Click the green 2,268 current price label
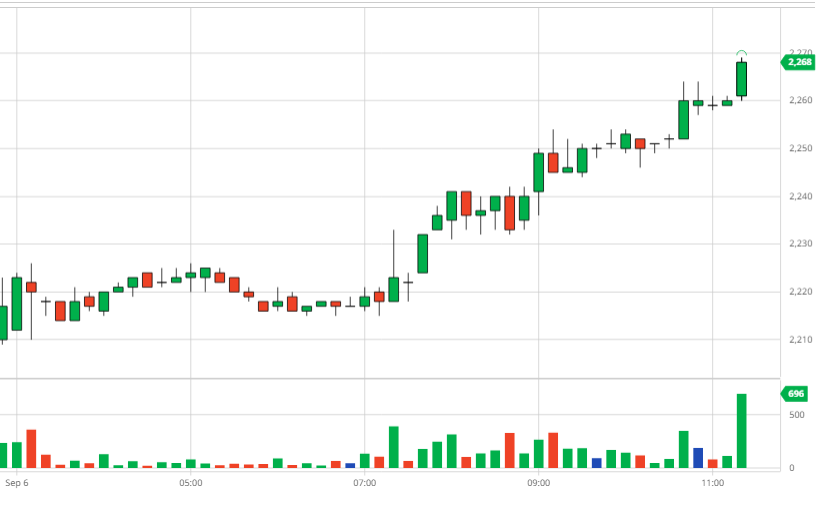Image resolution: width=831 pixels, height=505 pixels. coord(798,63)
